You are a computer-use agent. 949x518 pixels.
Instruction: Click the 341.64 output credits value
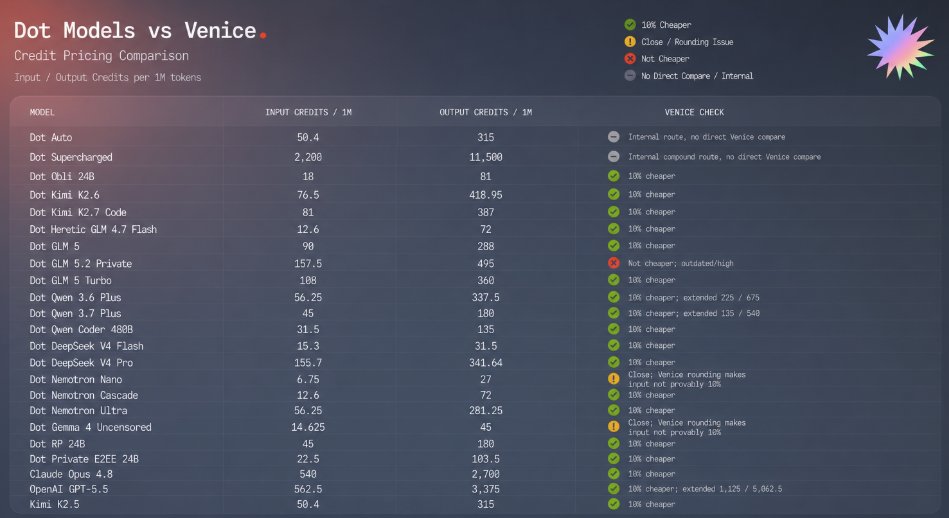click(485, 362)
